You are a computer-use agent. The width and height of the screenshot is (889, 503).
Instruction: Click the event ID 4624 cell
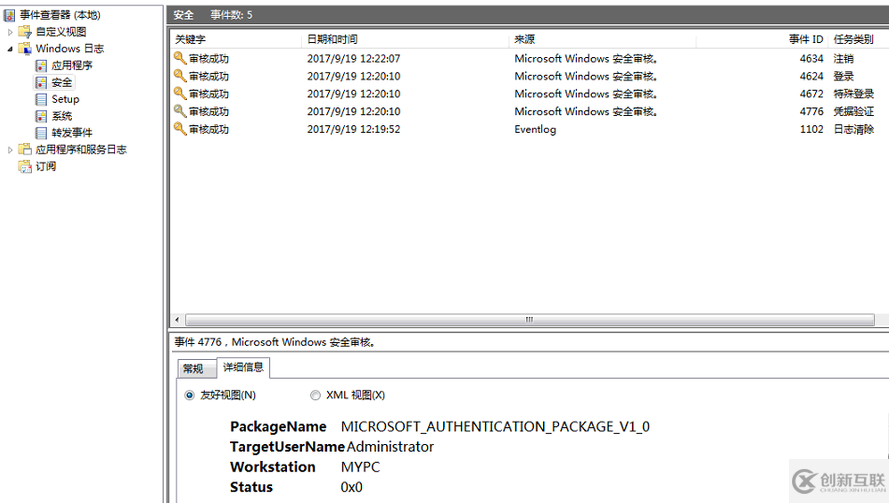[x=811, y=76]
